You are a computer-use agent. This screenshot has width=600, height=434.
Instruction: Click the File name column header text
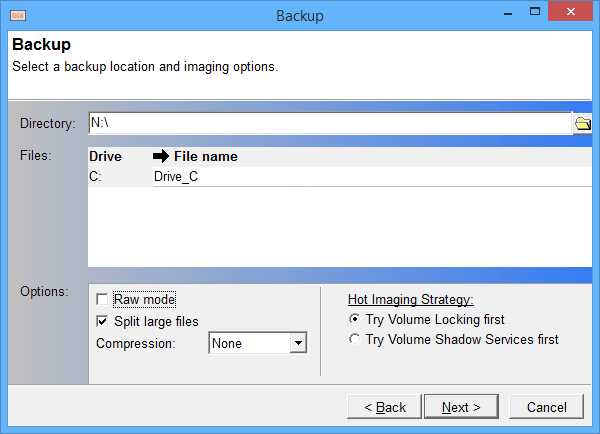pyautogui.click(x=205, y=156)
